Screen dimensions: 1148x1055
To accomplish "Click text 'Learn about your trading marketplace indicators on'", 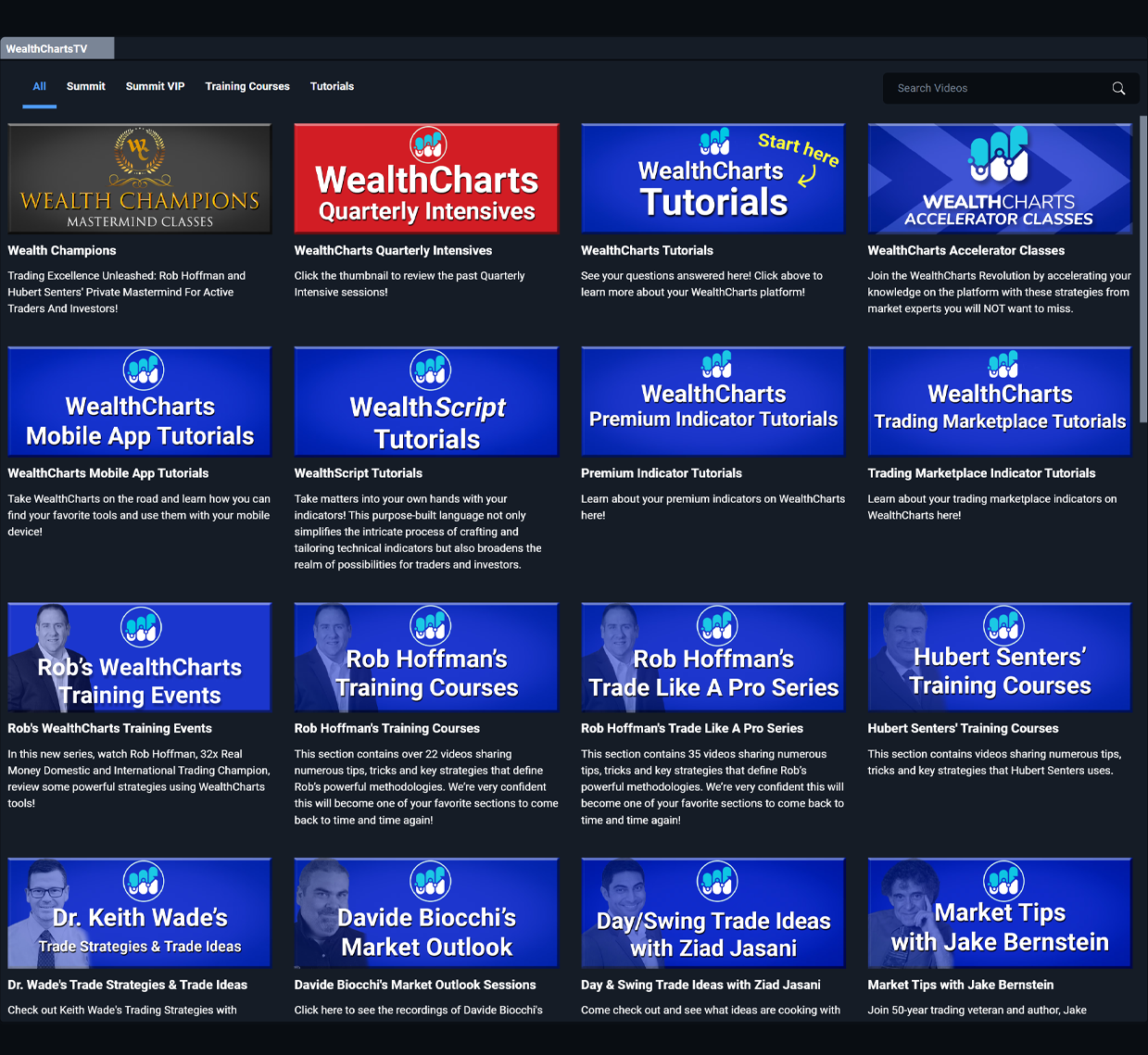I will click(992, 498).
